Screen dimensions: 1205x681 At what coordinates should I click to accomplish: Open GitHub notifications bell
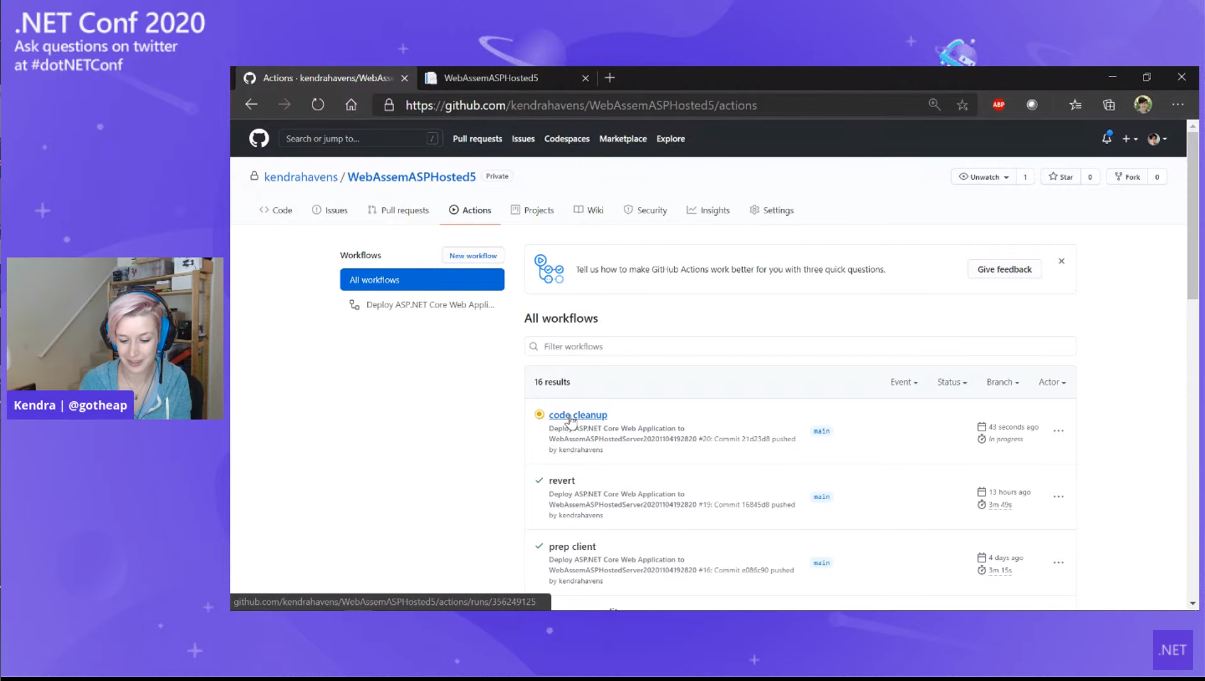click(x=1106, y=138)
